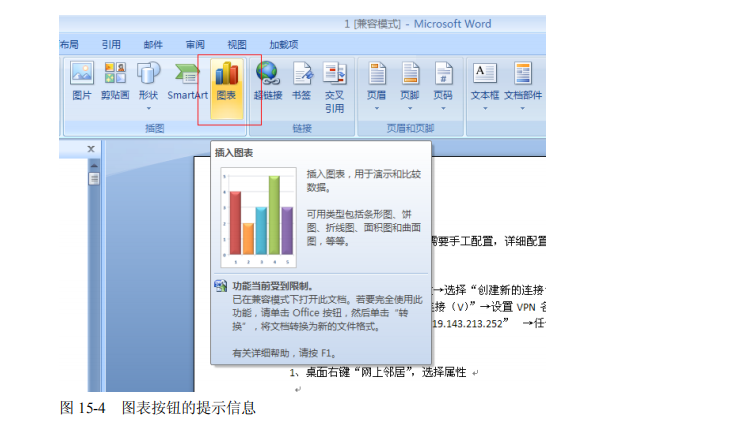Click the Microsoft Word title bar text
This screenshot has width=735, height=430.
(452, 24)
